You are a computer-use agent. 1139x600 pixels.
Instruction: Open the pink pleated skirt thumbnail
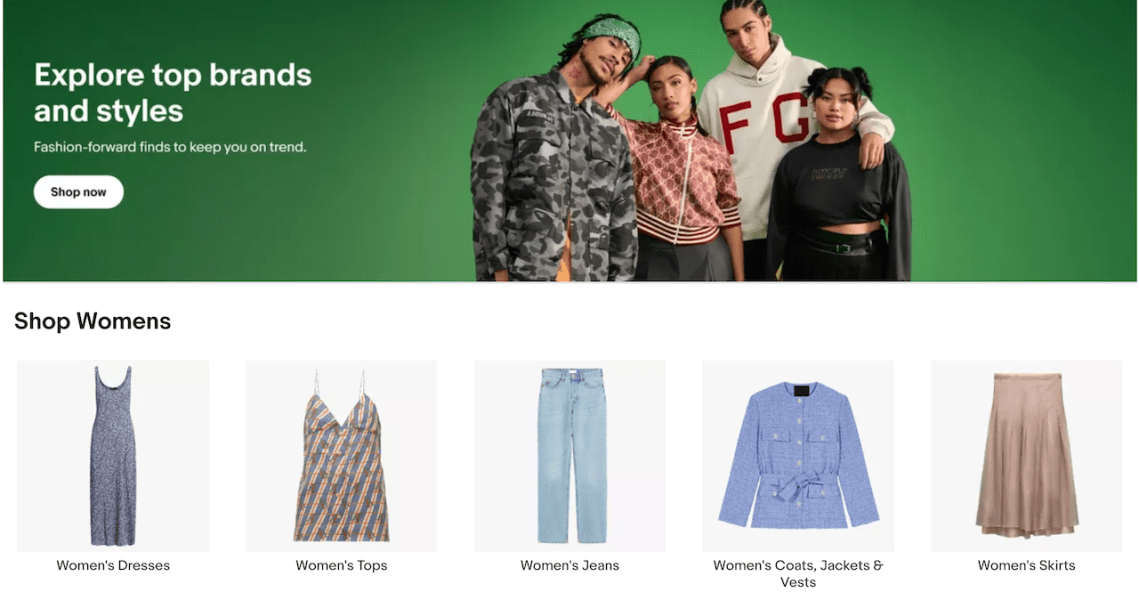coord(1026,455)
